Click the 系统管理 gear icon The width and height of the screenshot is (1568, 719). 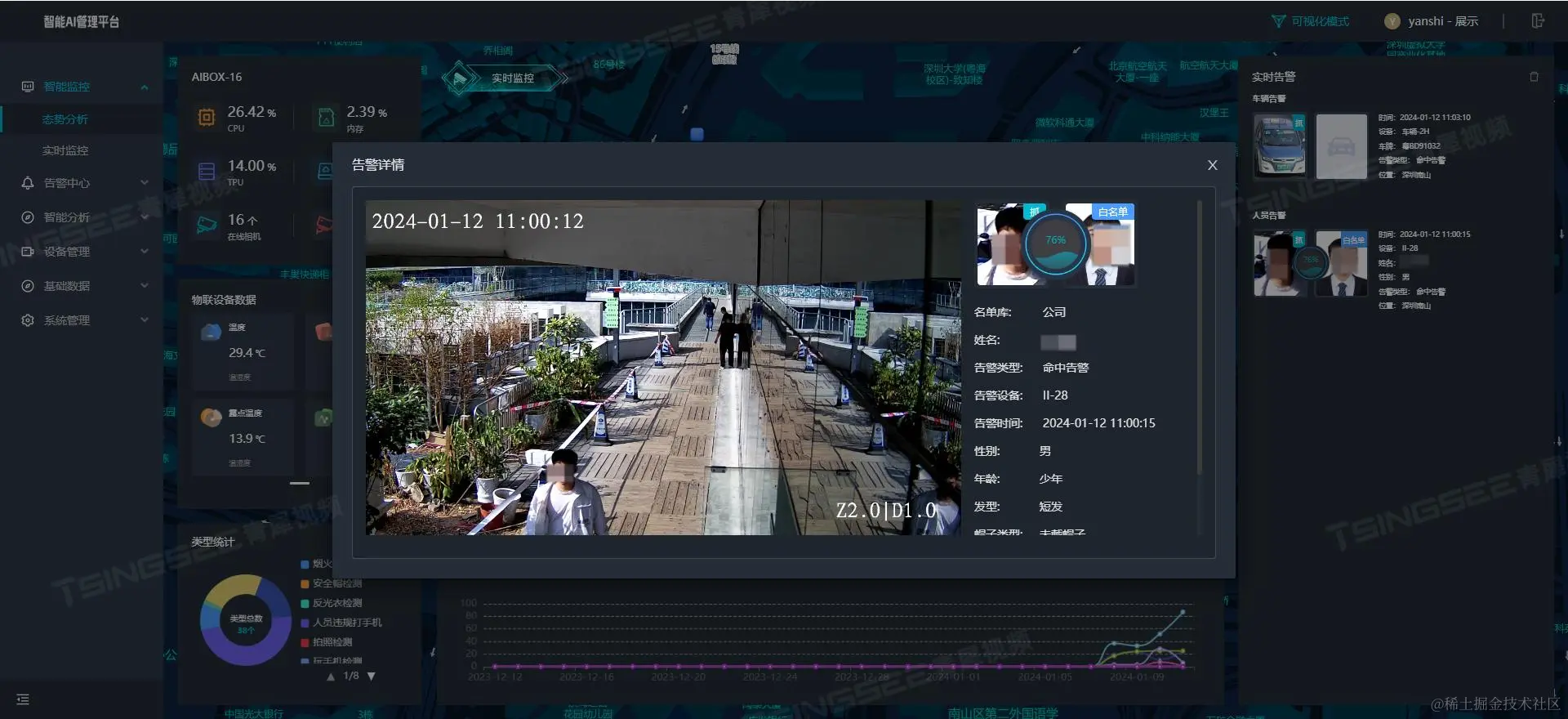pos(28,320)
